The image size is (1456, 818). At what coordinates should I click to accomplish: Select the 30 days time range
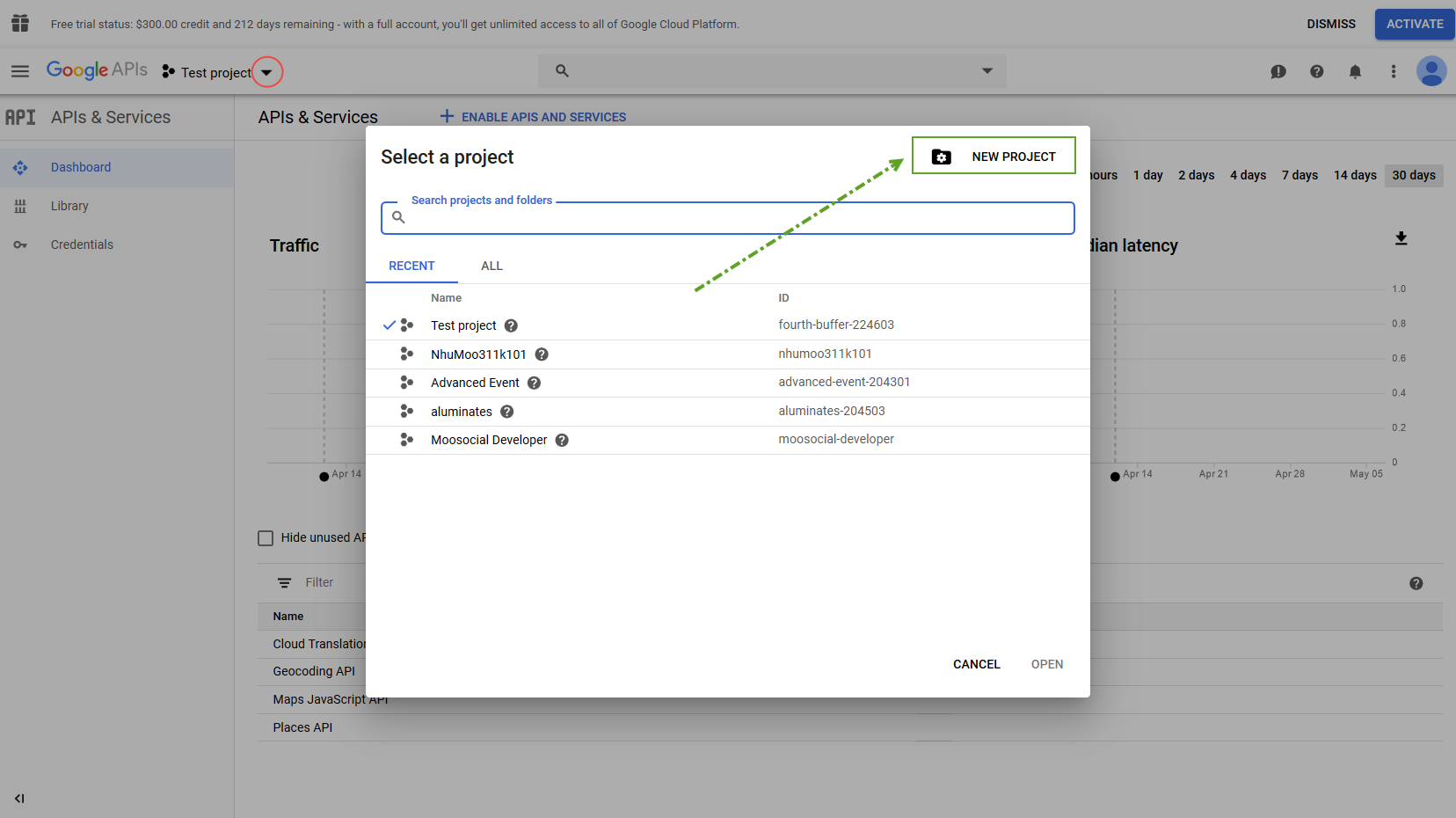click(x=1414, y=175)
